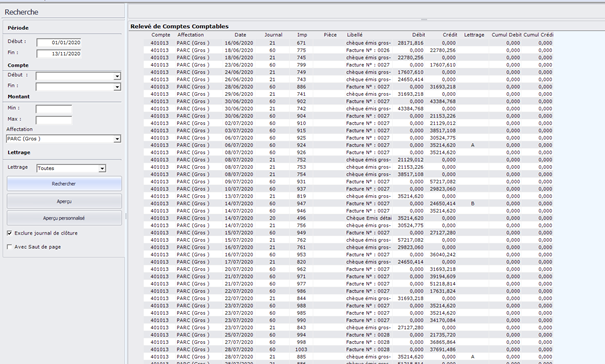This screenshot has height=364, width=605.
Task: Click the Rechercher button
Action: 64,184
